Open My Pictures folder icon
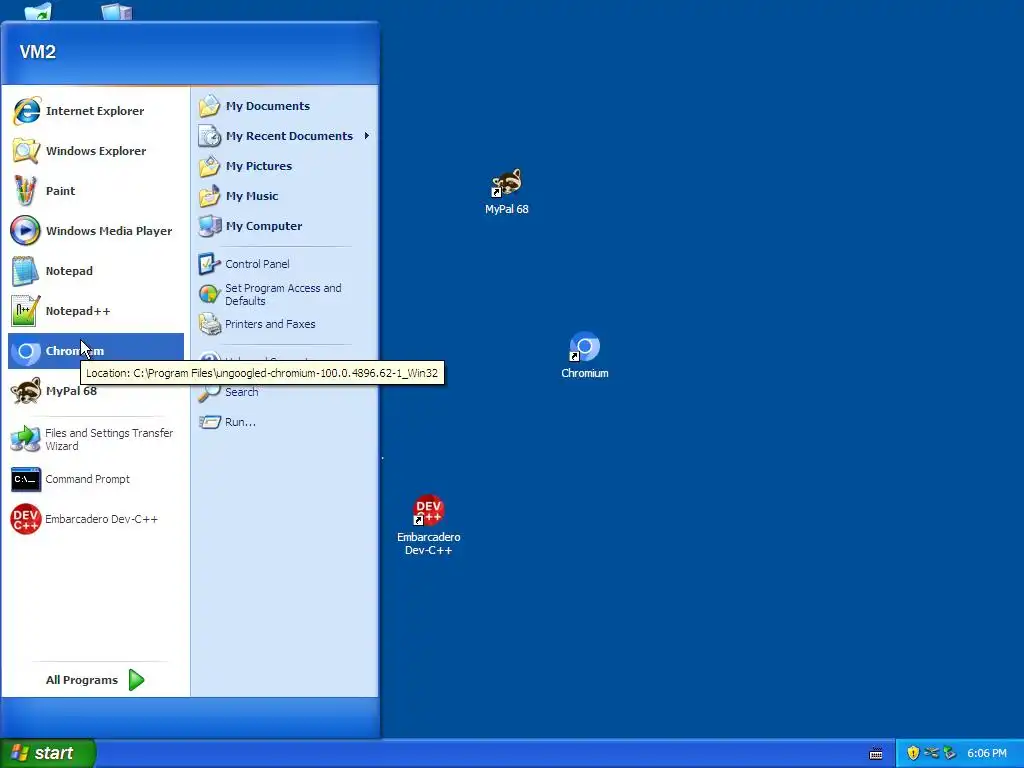 point(210,166)
